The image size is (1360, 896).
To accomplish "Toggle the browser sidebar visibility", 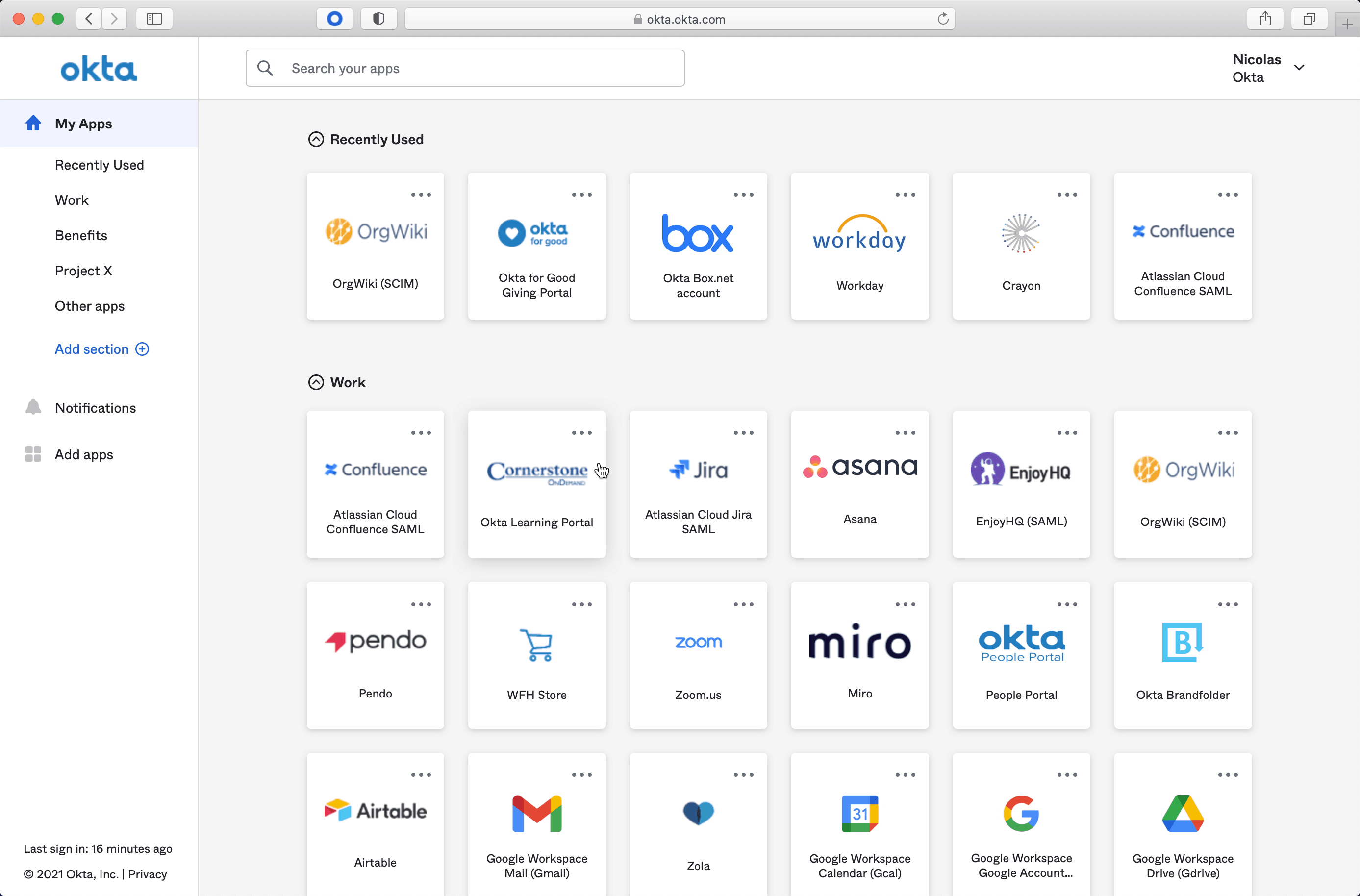I will [154, 18].
